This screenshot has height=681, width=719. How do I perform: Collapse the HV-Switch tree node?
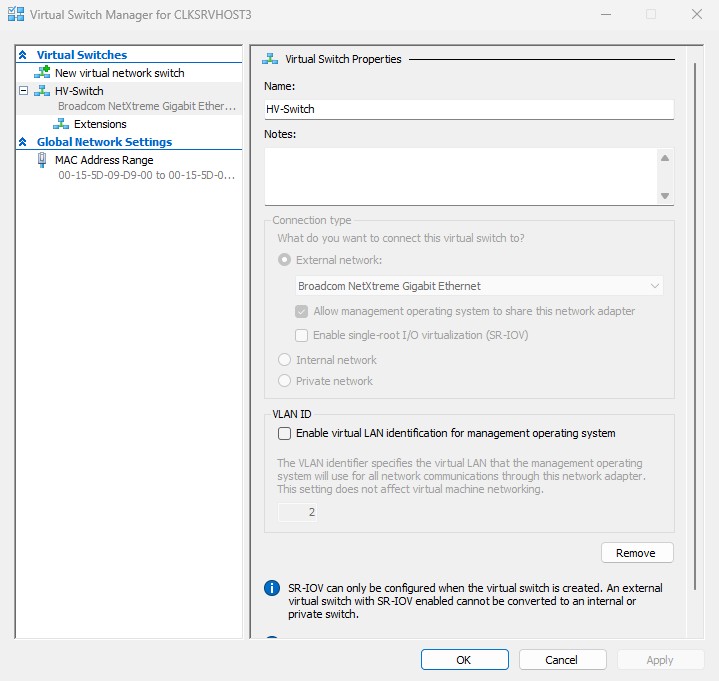(x=23, y=91)
